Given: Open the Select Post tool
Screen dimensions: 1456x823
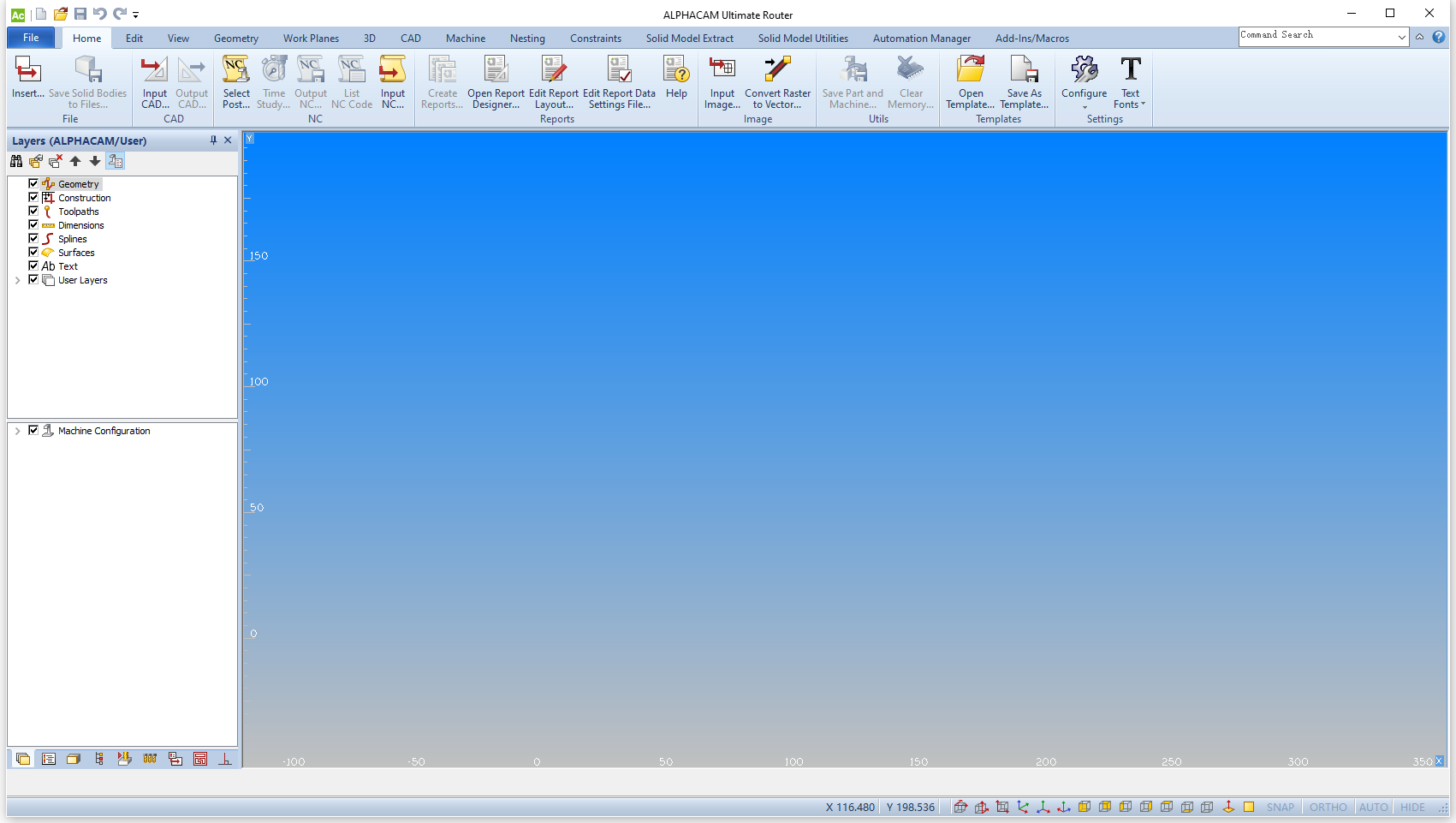Looking at the screenshot, I should 236,82.
